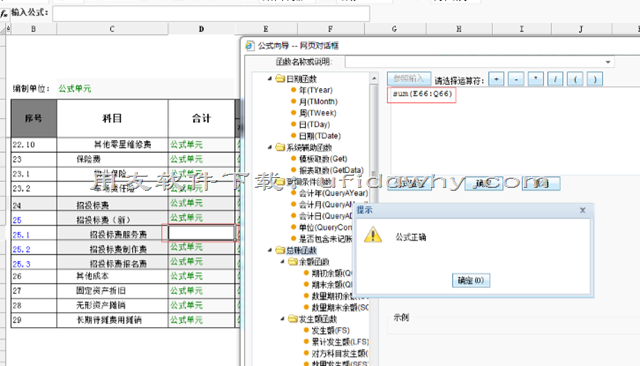
Task: Close the 提示 alert dialog
Action: point(582,210)
